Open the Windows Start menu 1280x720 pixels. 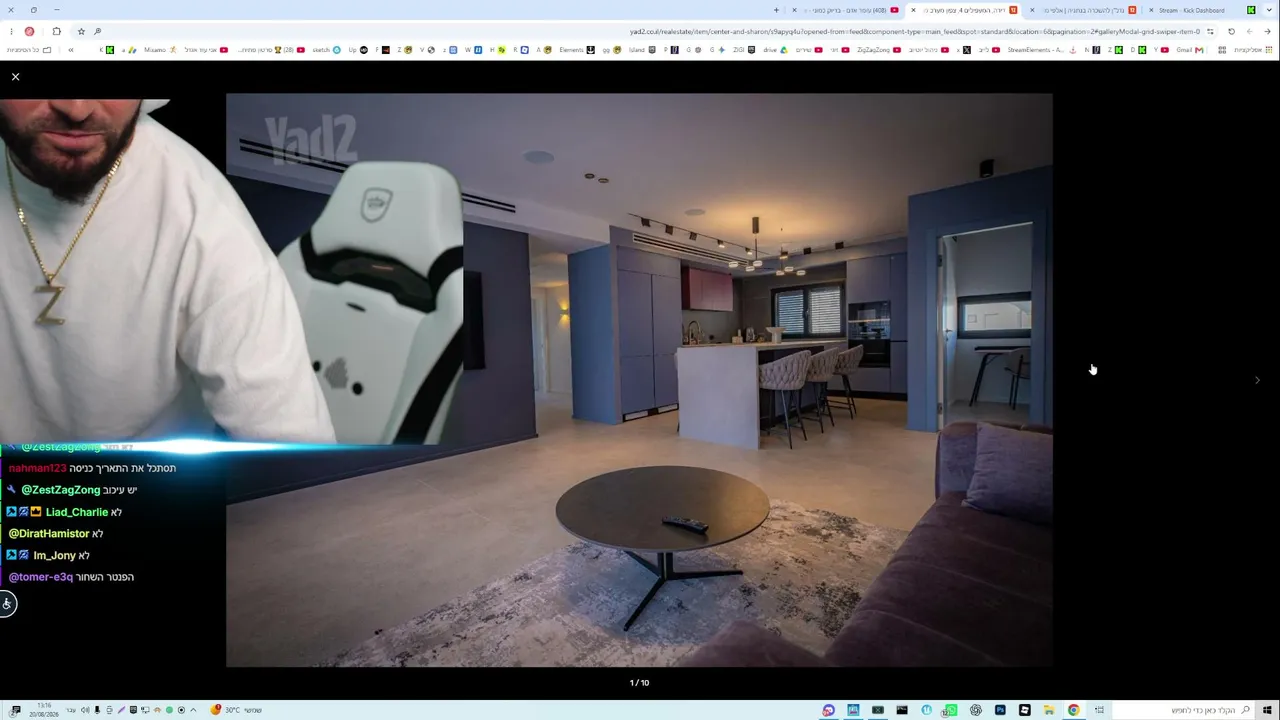tap(1269, 710)
